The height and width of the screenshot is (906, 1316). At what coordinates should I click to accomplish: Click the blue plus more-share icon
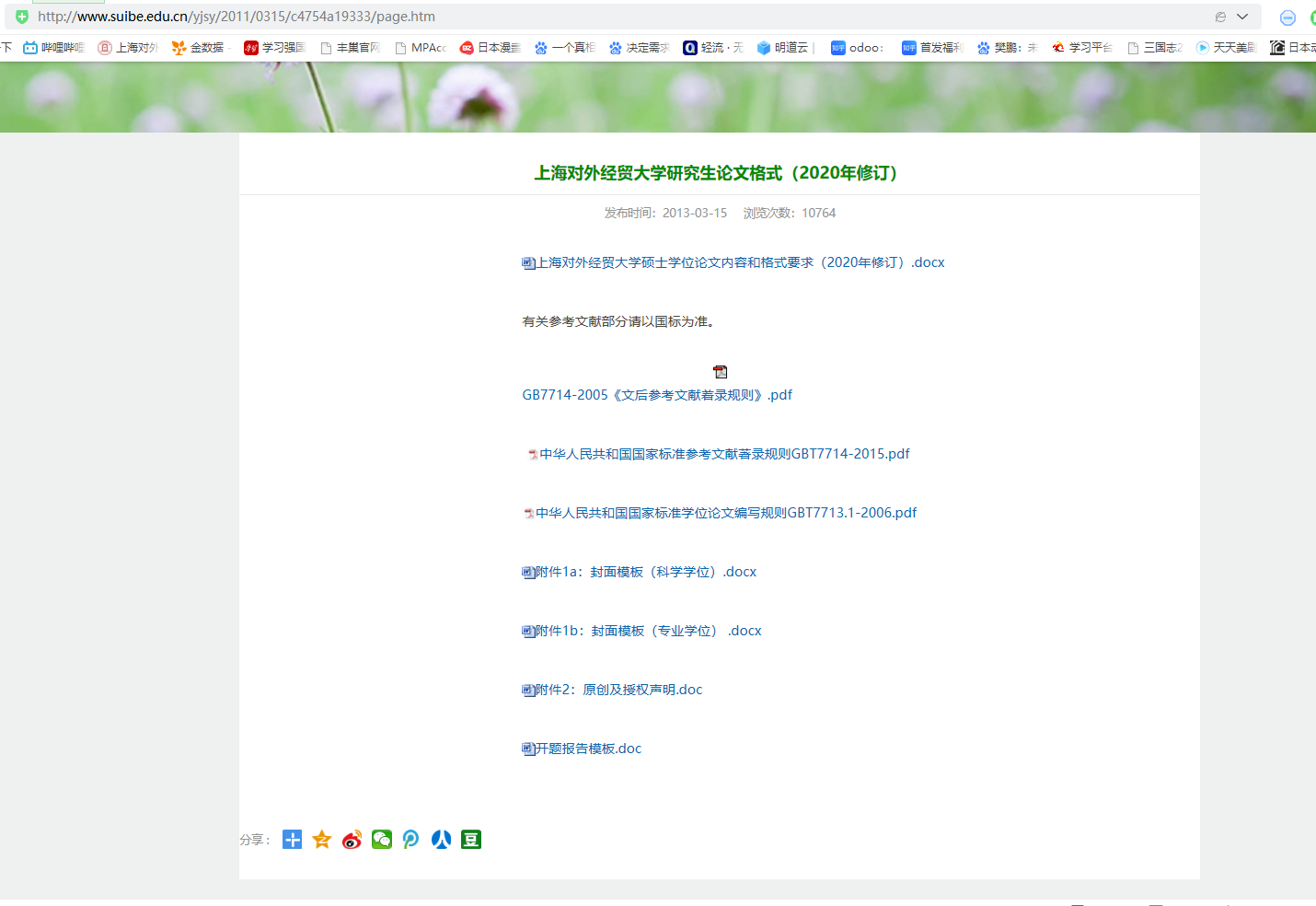[292, 840]
